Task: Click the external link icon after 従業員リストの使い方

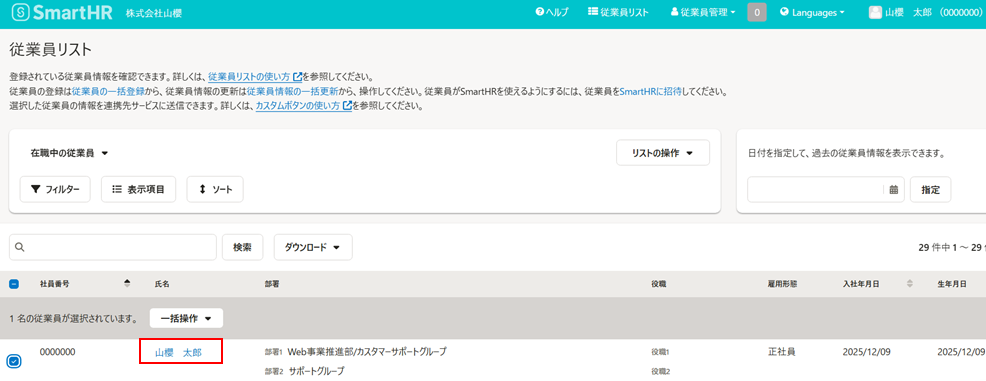Action: tap(297, 77)
